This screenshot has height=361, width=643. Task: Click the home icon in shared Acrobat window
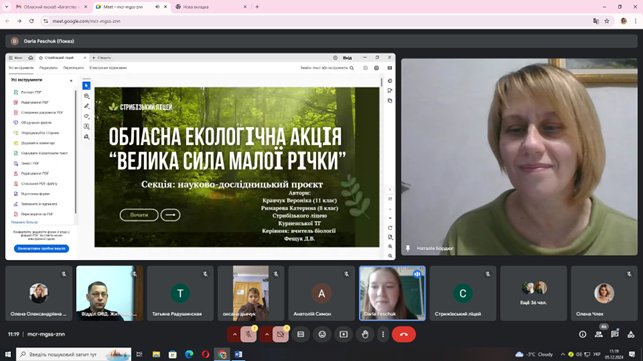click(x=30, y=58)
